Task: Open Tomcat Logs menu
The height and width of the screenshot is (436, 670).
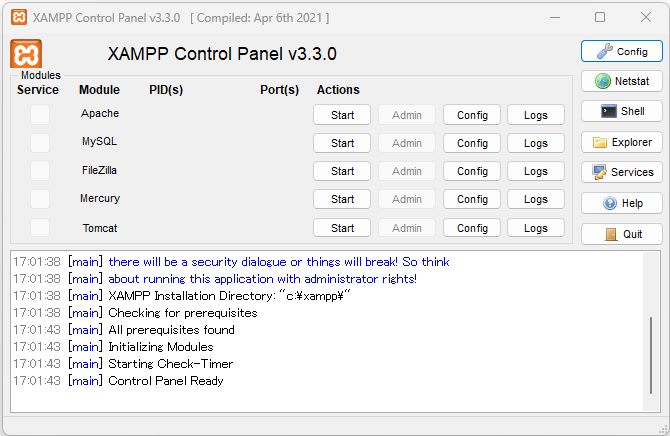Action: pyautogui.click(x=536, y=228)
